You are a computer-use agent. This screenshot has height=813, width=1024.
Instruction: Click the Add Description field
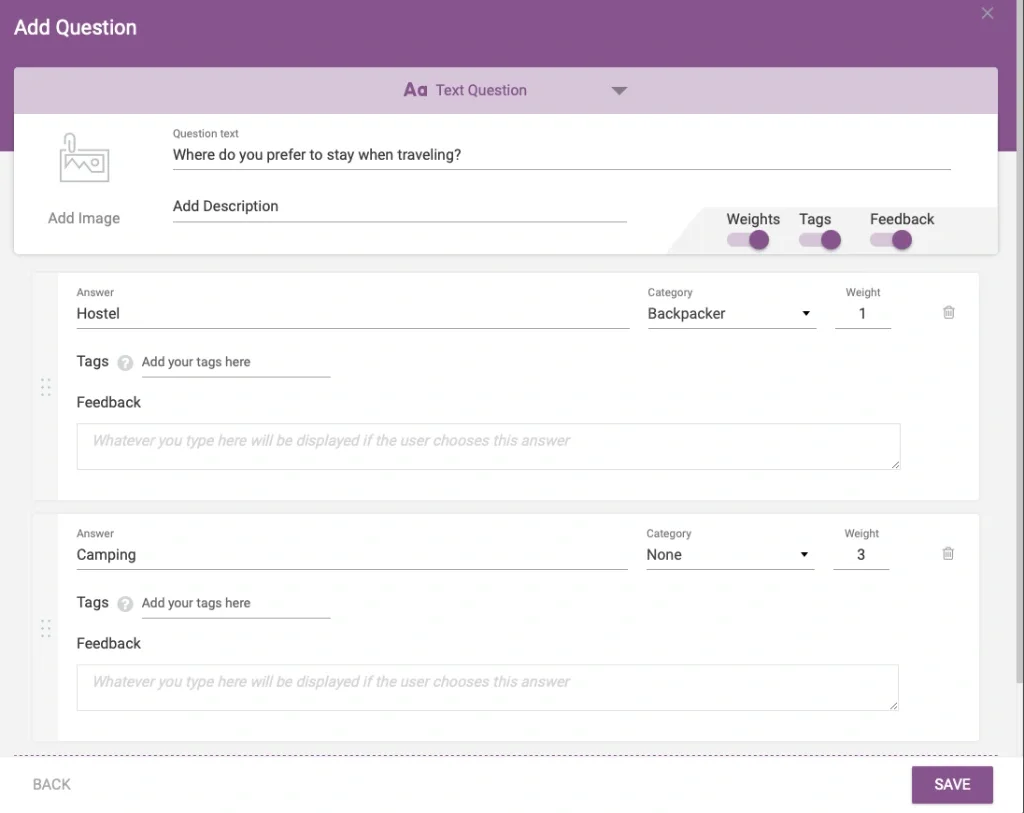tap(399, 207)
